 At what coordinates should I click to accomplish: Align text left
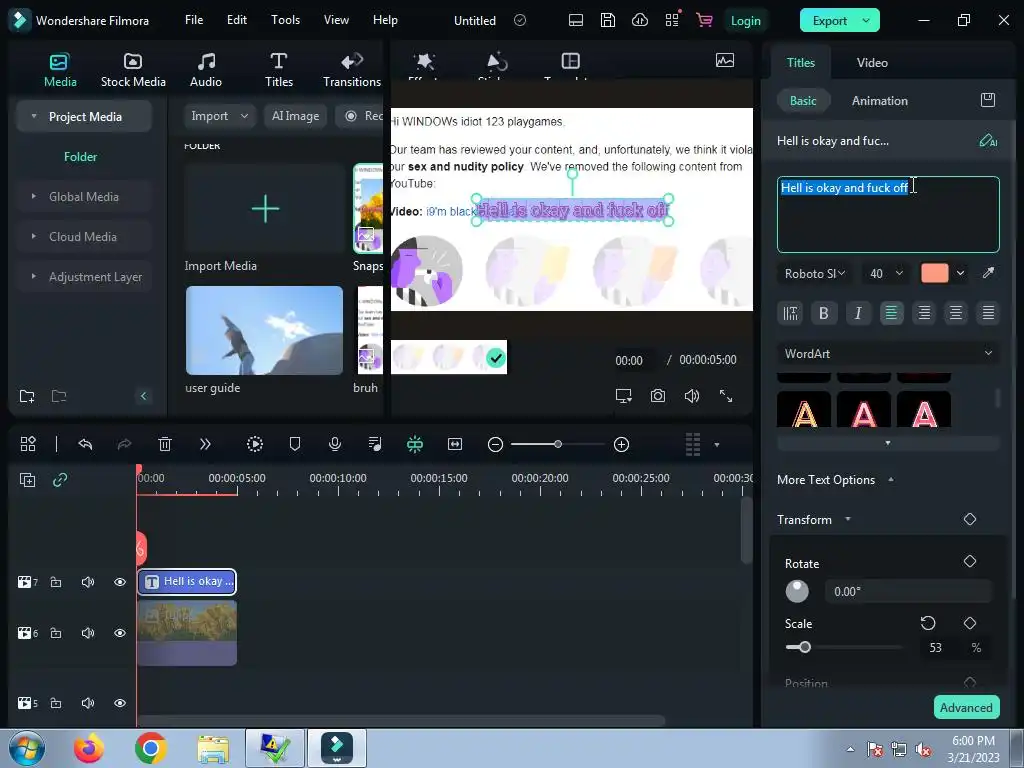coord(891,313)
